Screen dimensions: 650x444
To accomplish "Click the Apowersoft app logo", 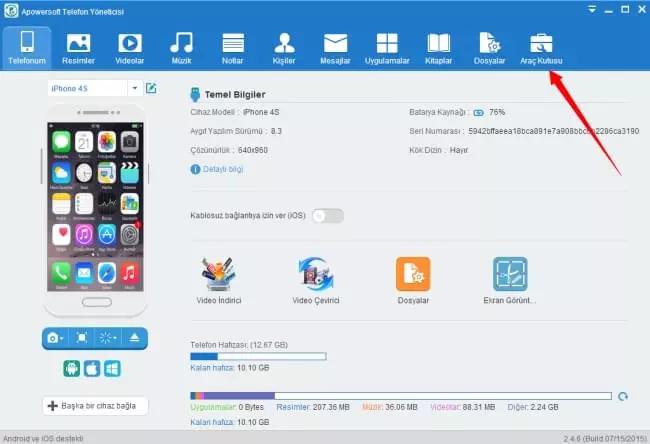I will point(11,11).
